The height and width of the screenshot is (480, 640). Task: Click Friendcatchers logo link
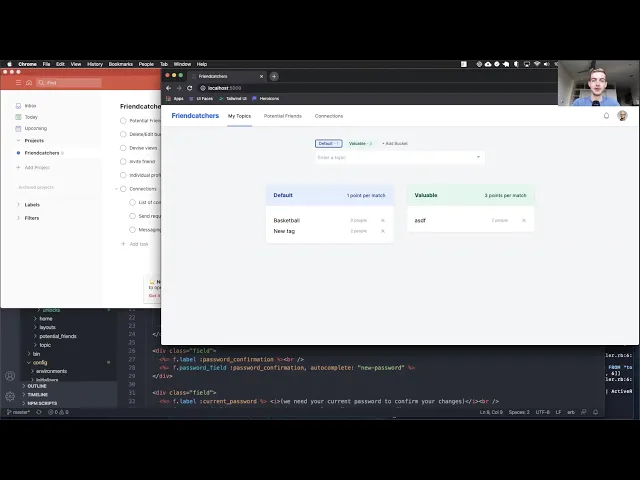click(x=195, y=116)
